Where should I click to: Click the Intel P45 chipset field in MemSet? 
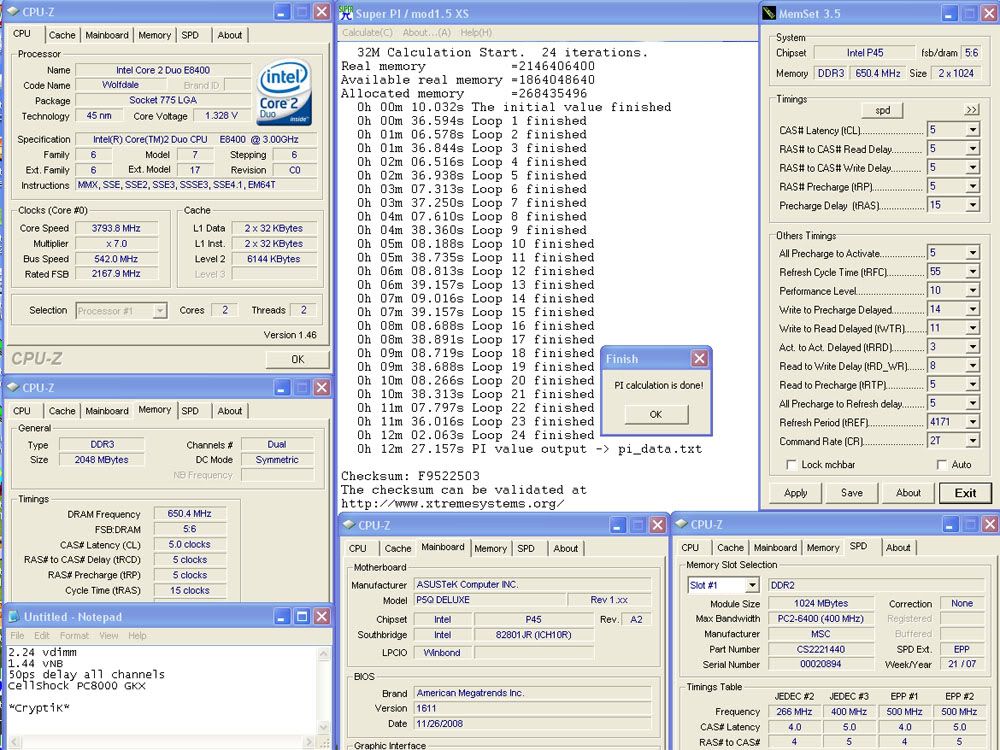tap(865, 53)
